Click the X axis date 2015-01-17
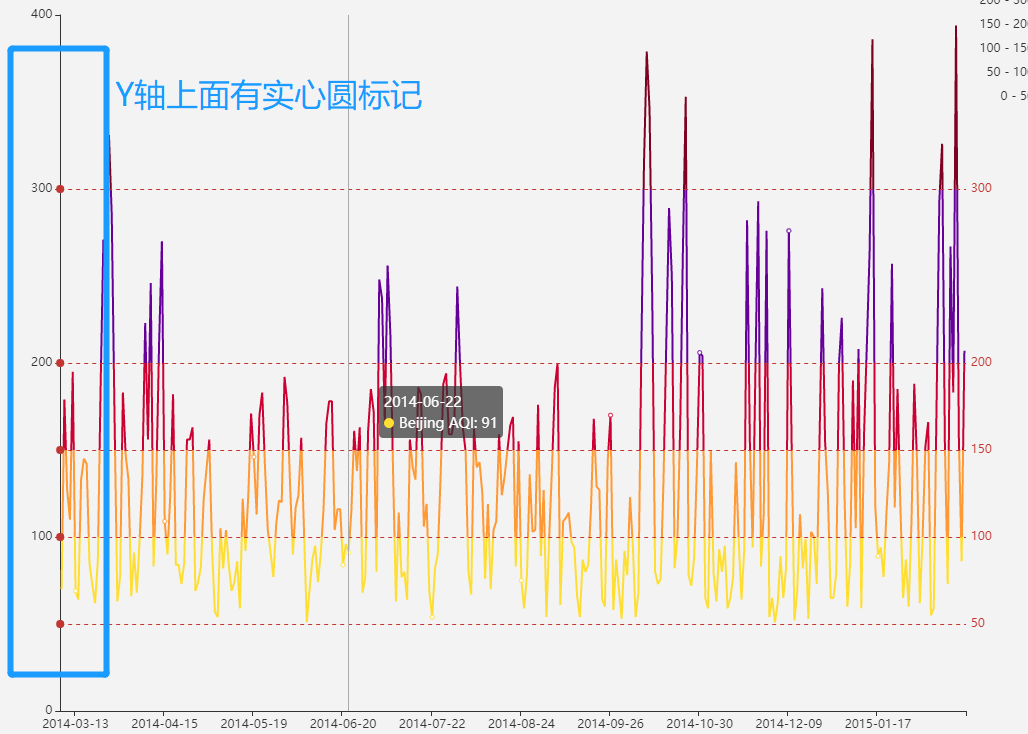 pos(878,724)
